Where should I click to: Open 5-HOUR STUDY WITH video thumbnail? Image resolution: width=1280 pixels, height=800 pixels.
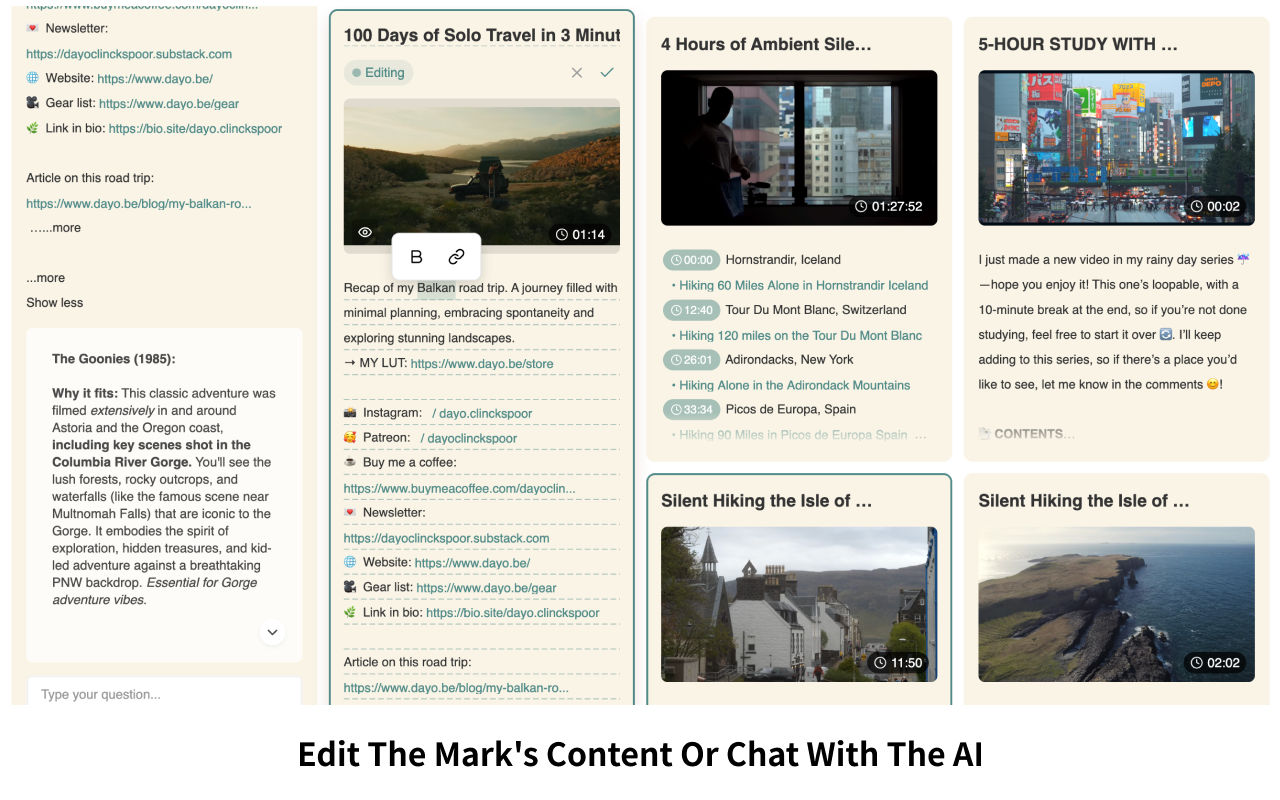[x=1116, y=148]
